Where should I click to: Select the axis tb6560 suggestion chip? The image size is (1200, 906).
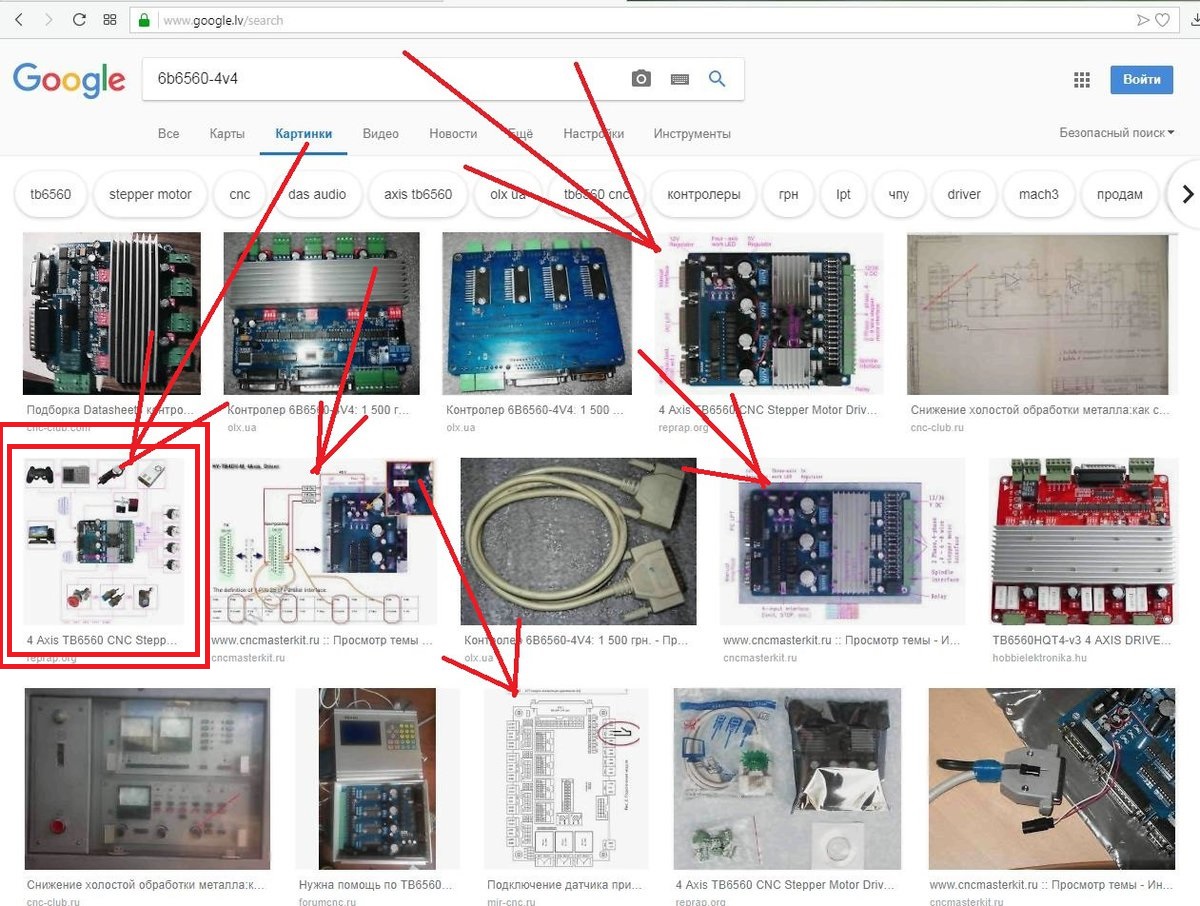pyautogui.click(x=418, y=194)
